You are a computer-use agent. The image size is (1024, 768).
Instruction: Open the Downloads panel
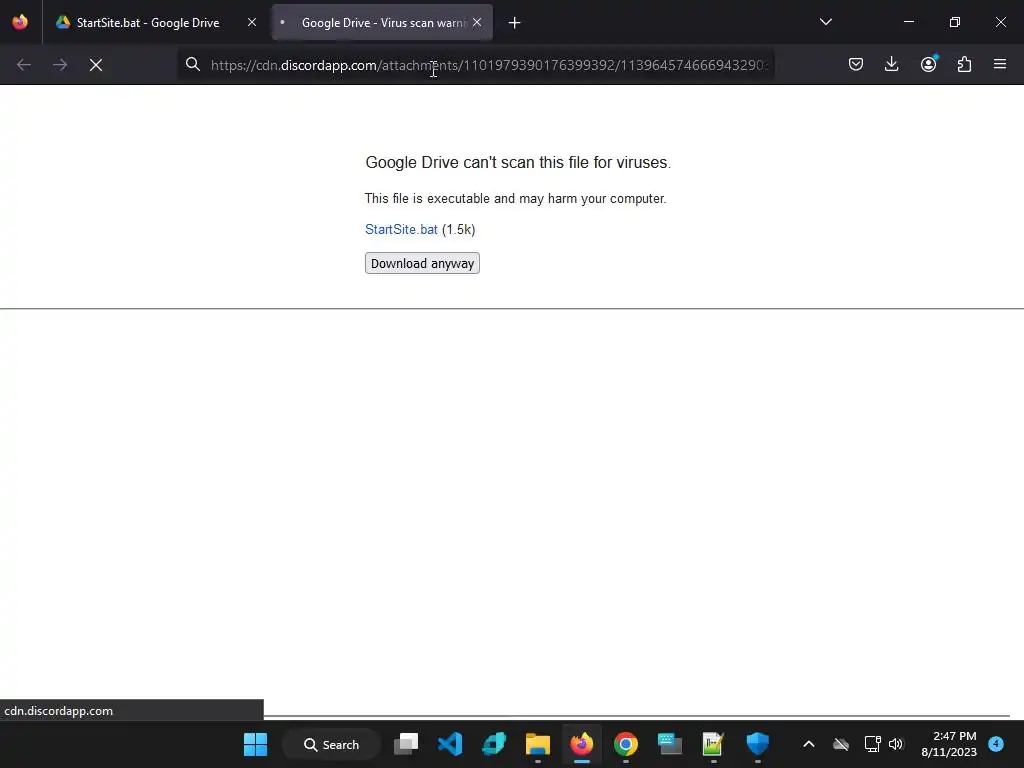pos(891,64)
